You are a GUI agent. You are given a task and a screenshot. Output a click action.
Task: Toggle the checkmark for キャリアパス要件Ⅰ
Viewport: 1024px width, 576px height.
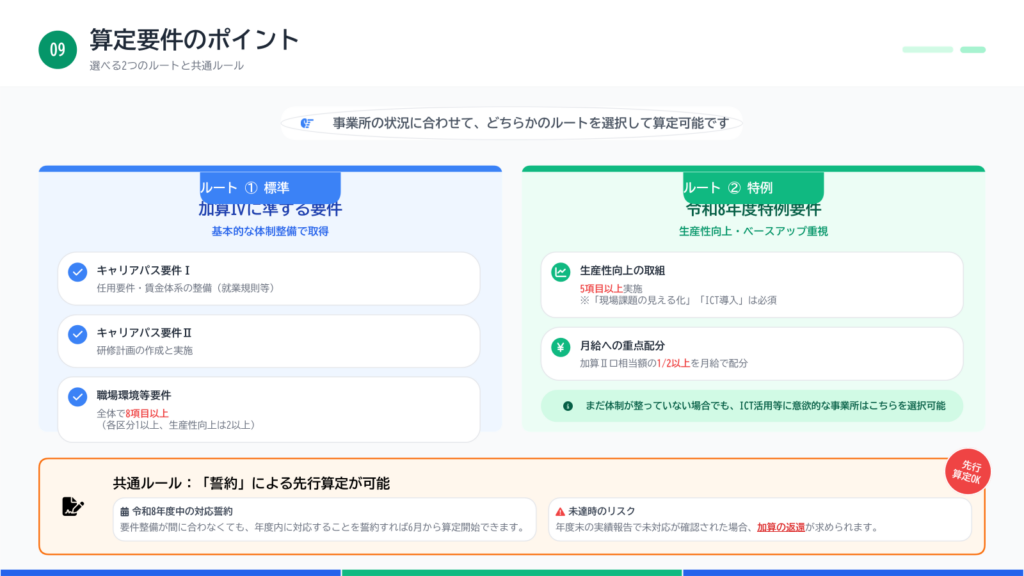coord(78,272)
